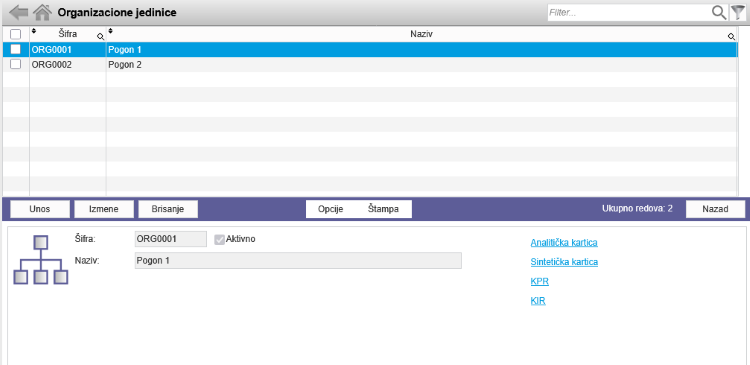Click the Šifra column header
750x365 pixels.
(67, 34)
